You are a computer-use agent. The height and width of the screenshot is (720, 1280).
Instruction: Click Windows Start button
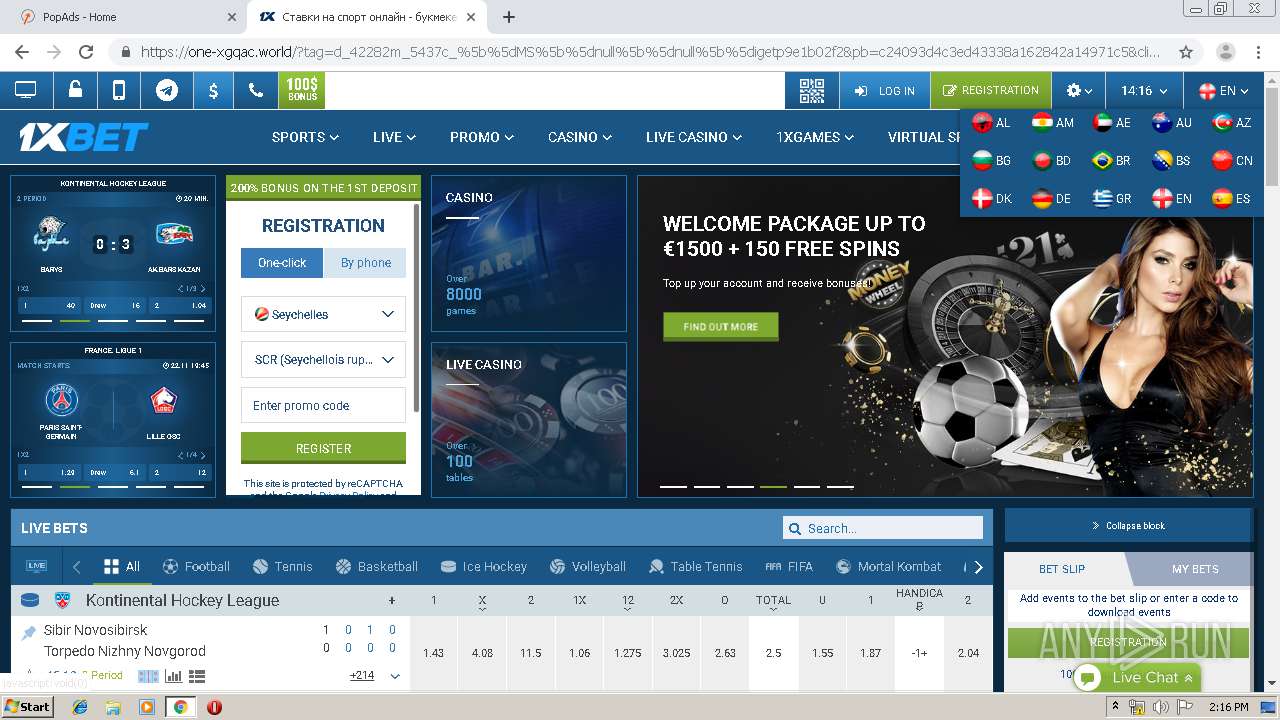27,706
